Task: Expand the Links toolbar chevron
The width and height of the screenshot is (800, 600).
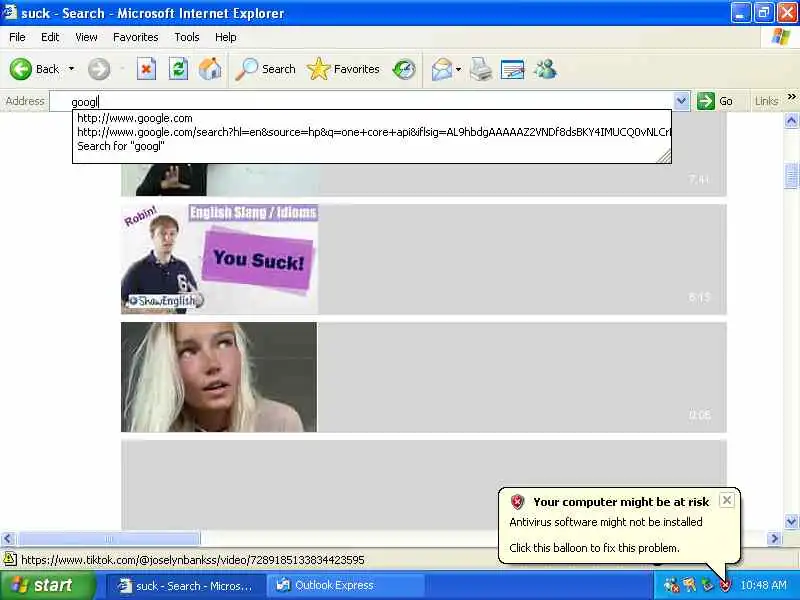Action: (x=792, y=96)
